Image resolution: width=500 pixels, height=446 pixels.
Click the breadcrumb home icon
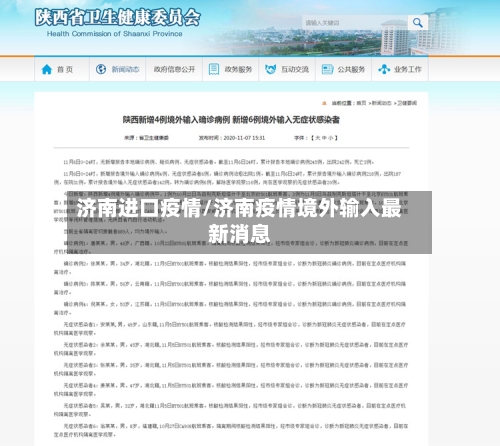click(x=324, y=103)
